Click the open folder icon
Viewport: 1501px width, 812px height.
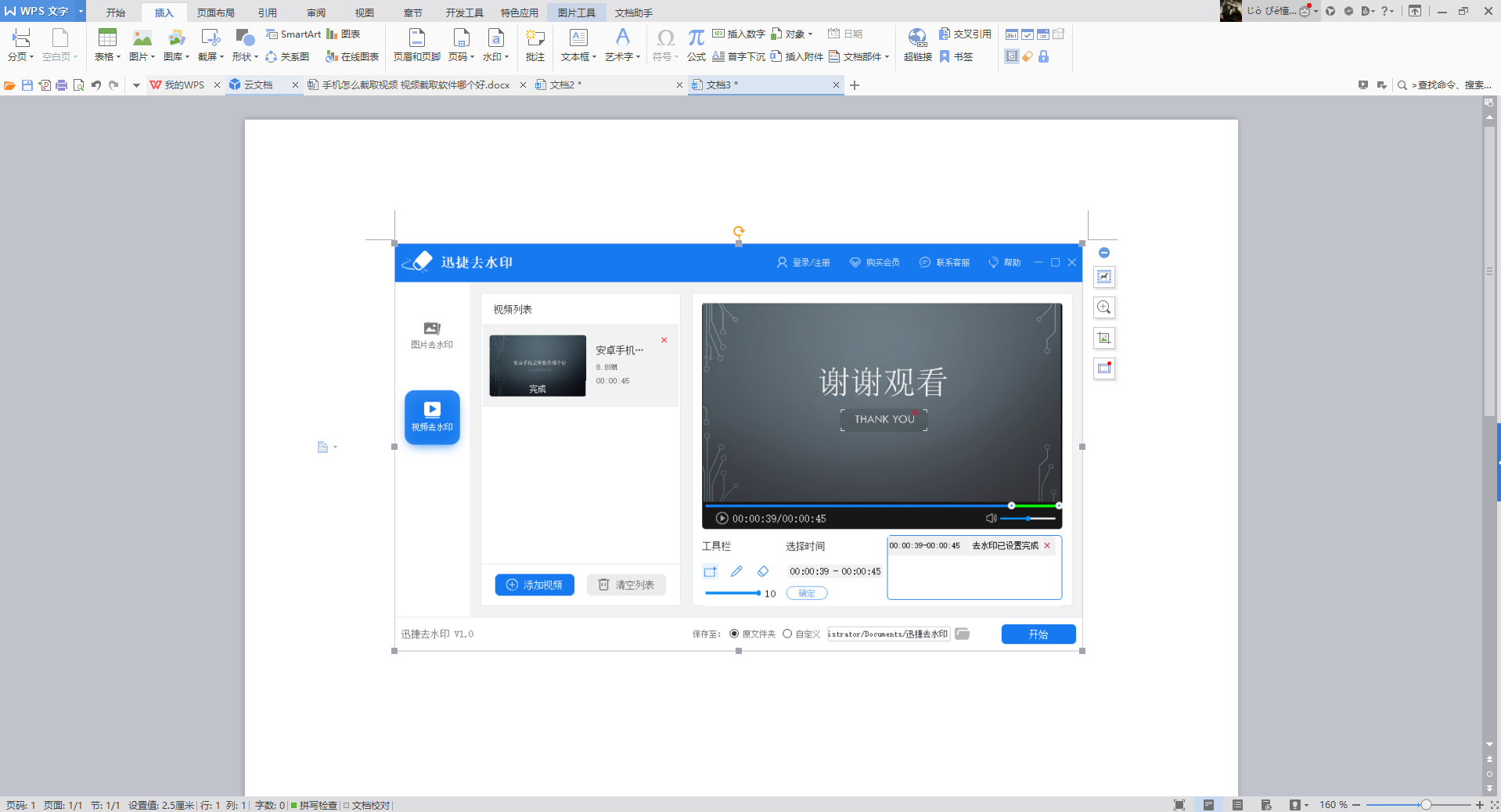tap(9, 85)
